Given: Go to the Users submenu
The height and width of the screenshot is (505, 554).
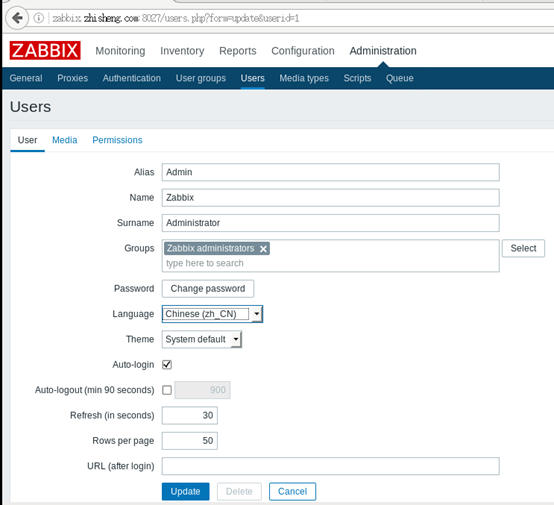Looking at the screenshot, I should (x=253, y=78).
